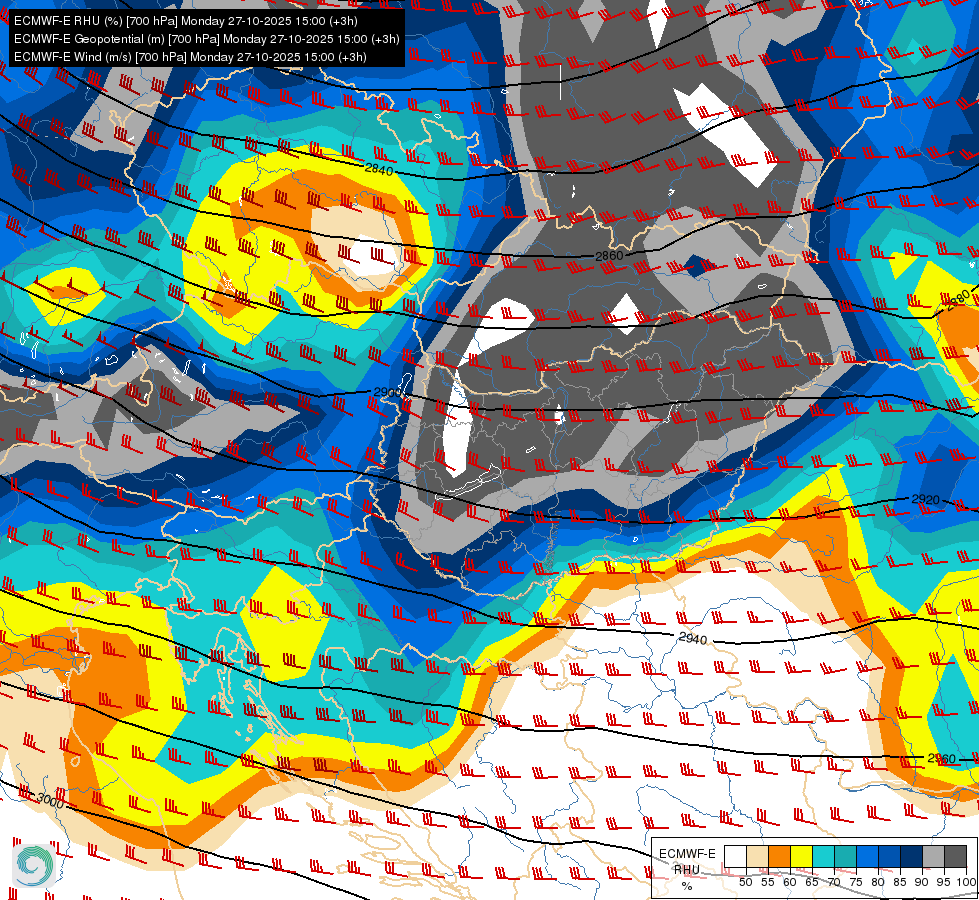Select the ECMWF-E Geopotential (m) title line
Viewport: 979px width, 900px height.
pyautogui.click(x=206, y=39)
